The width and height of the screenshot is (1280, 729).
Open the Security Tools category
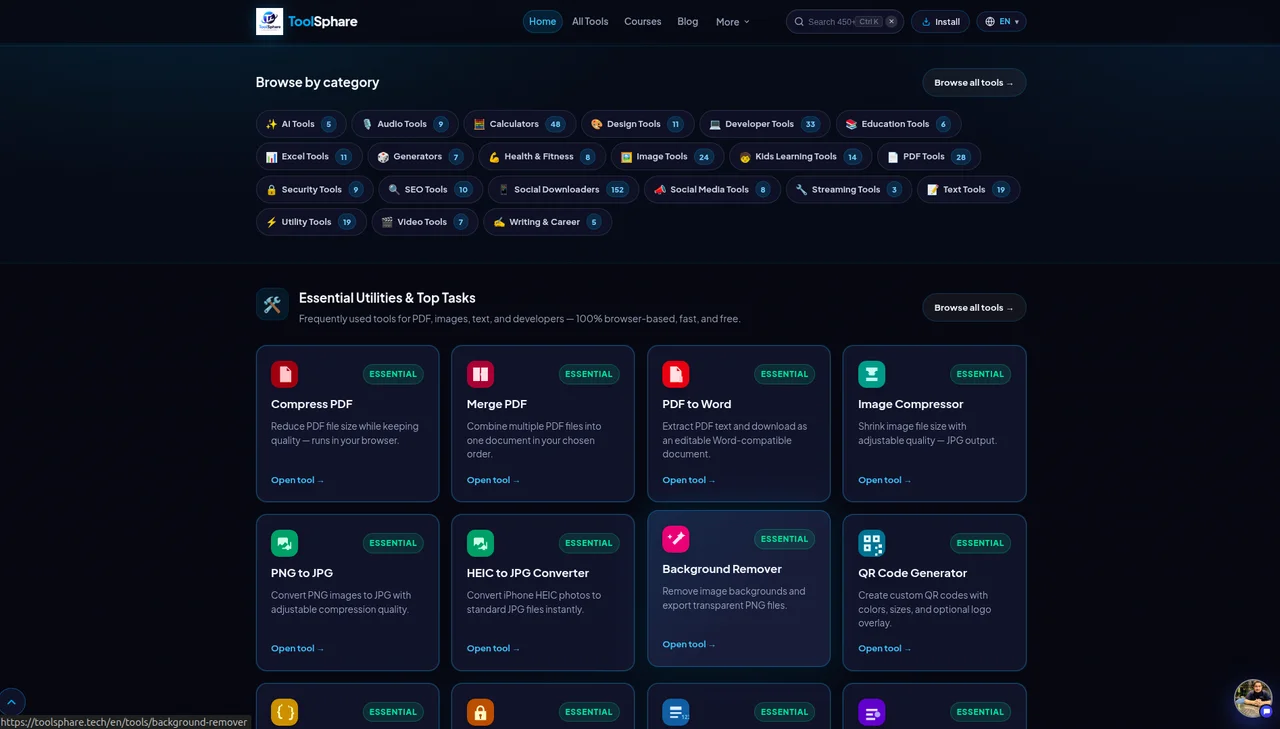coord(315,190)
